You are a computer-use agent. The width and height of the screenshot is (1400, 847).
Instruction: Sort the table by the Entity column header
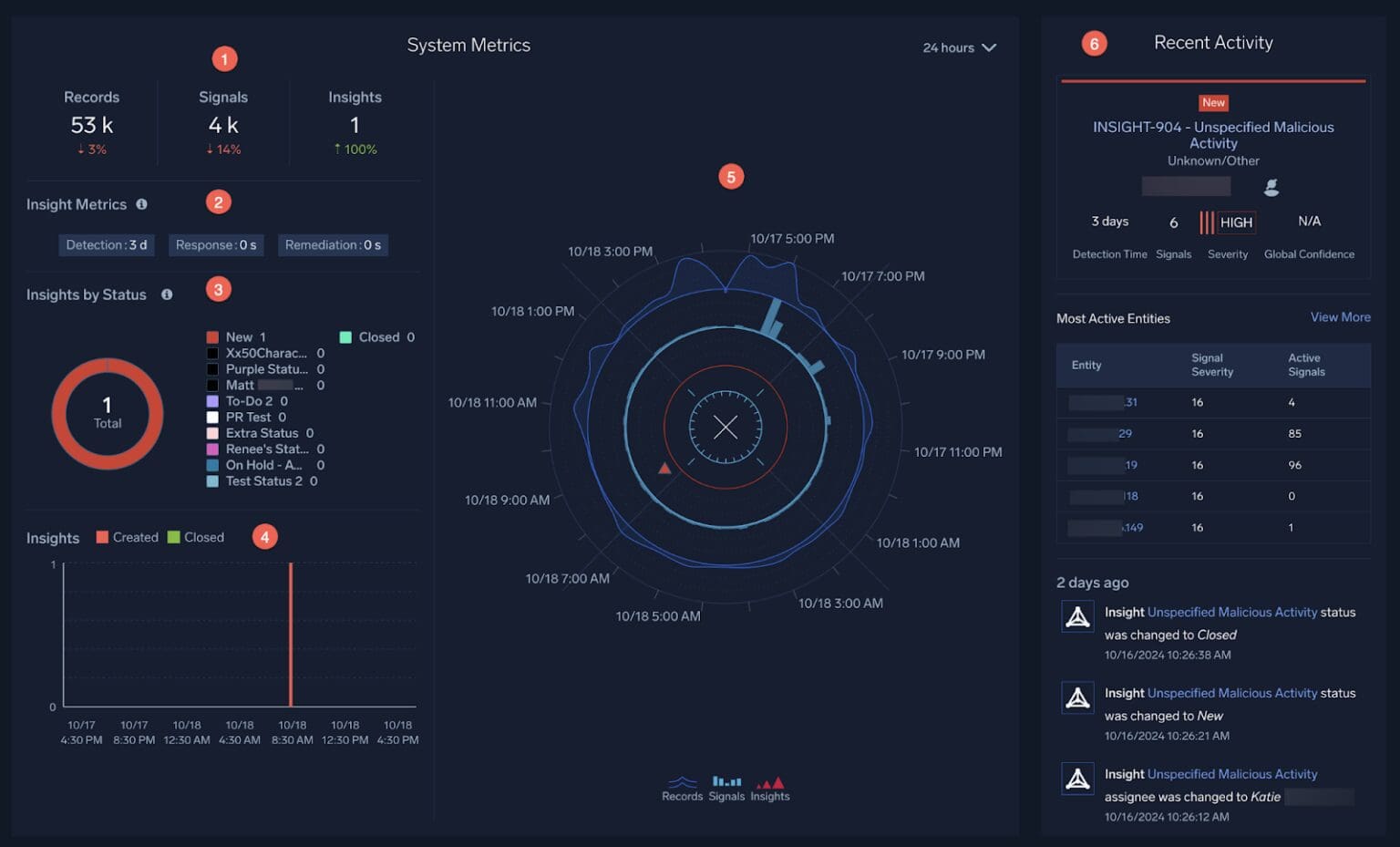point(1086,365)
